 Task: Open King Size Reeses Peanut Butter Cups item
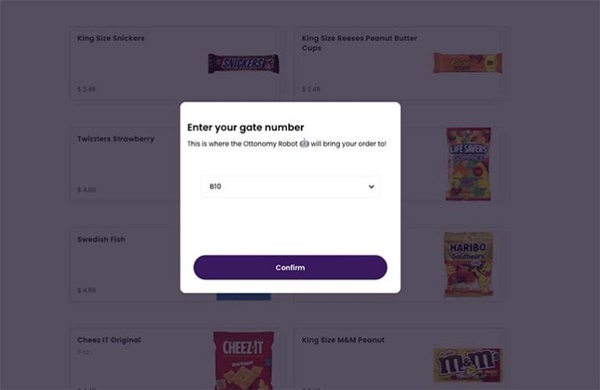[x=359, y=43]
